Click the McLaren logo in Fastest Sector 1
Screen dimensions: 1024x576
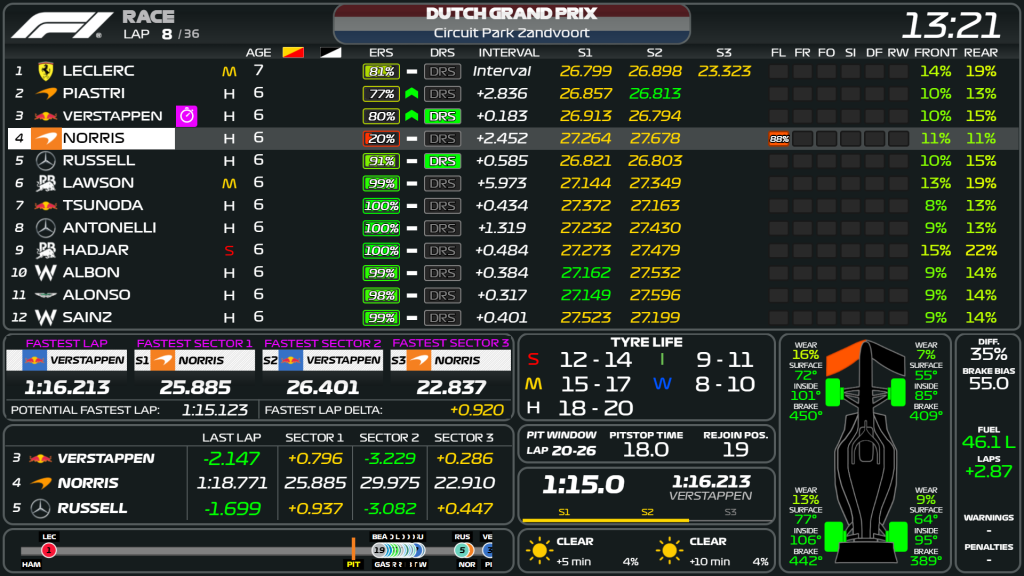click(163, 360)
